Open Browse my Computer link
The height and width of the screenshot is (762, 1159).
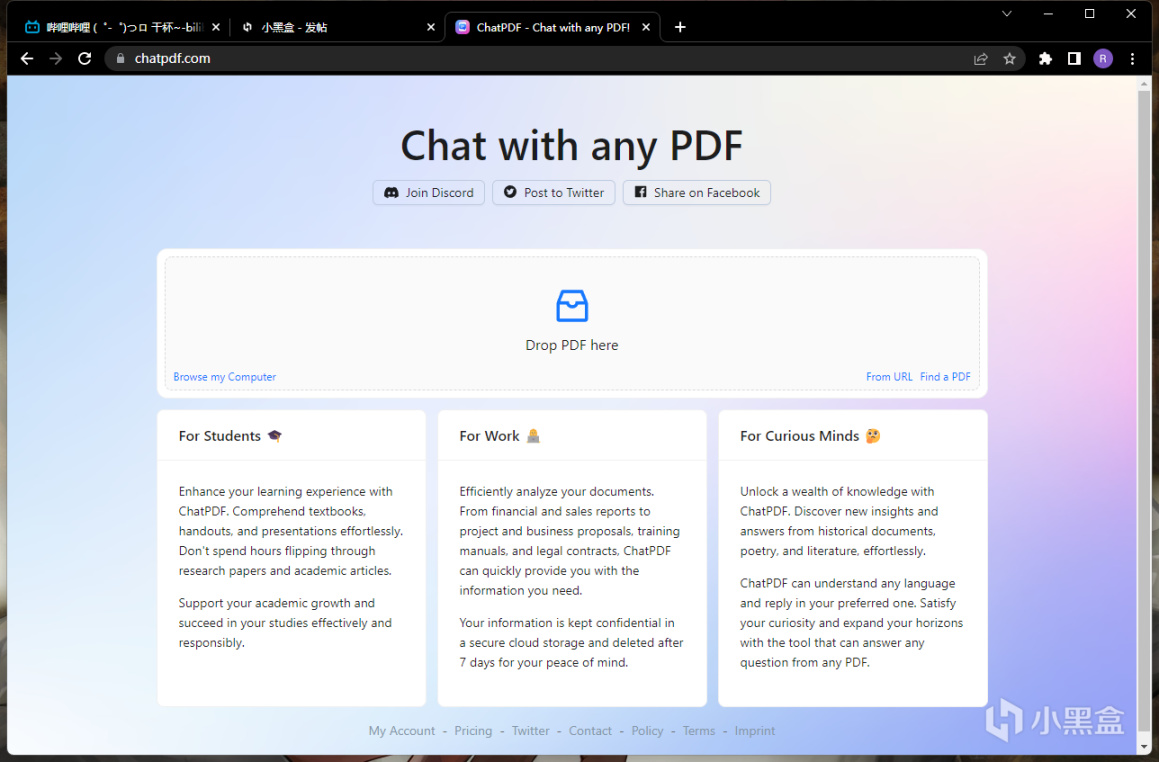pos(225,376)
